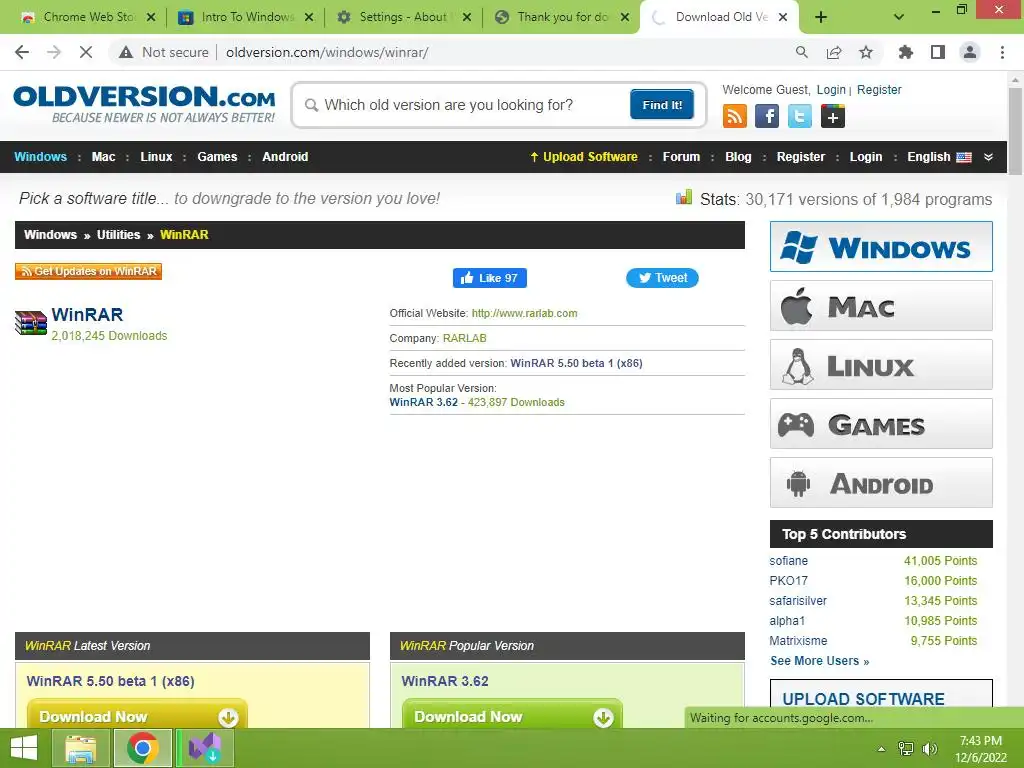Switch to the Thank you for downloading tab
The width and height of the screenshot is (1024, 768).
pos(561,17)
